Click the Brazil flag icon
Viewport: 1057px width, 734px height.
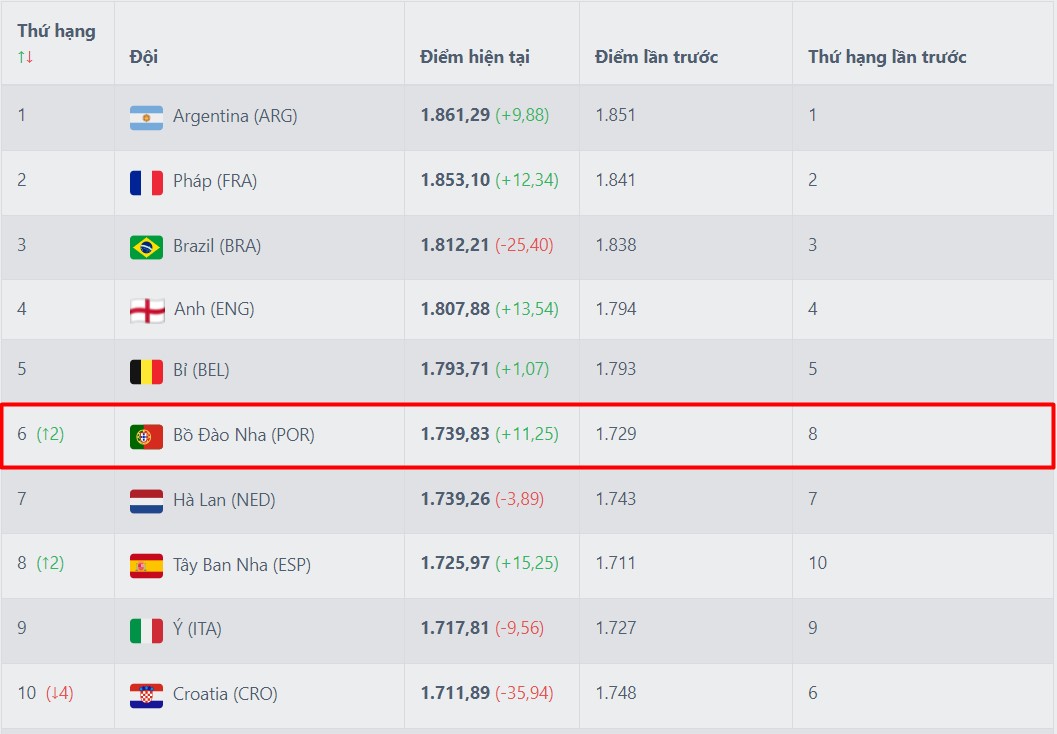(146, 246)
